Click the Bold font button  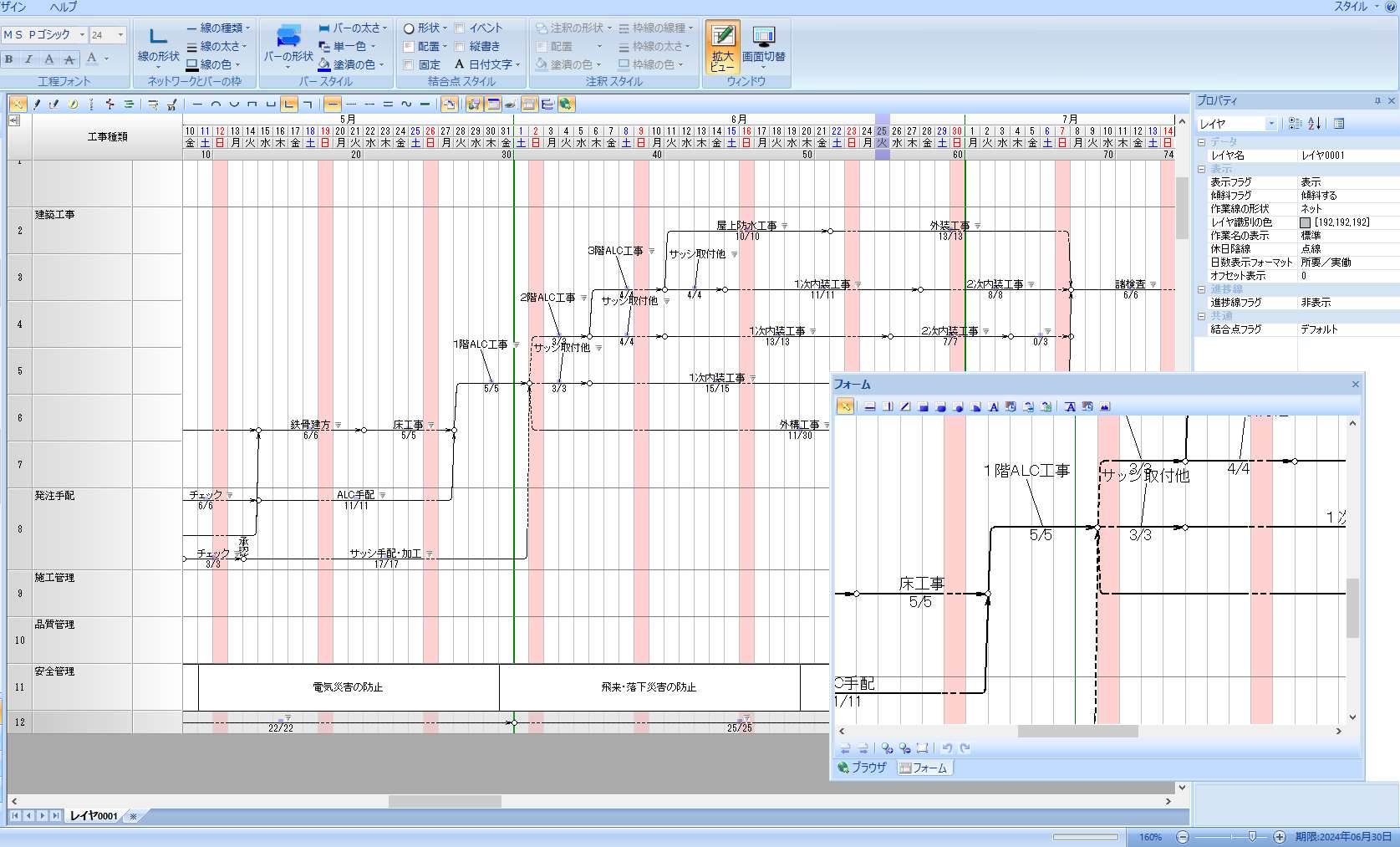9,59
